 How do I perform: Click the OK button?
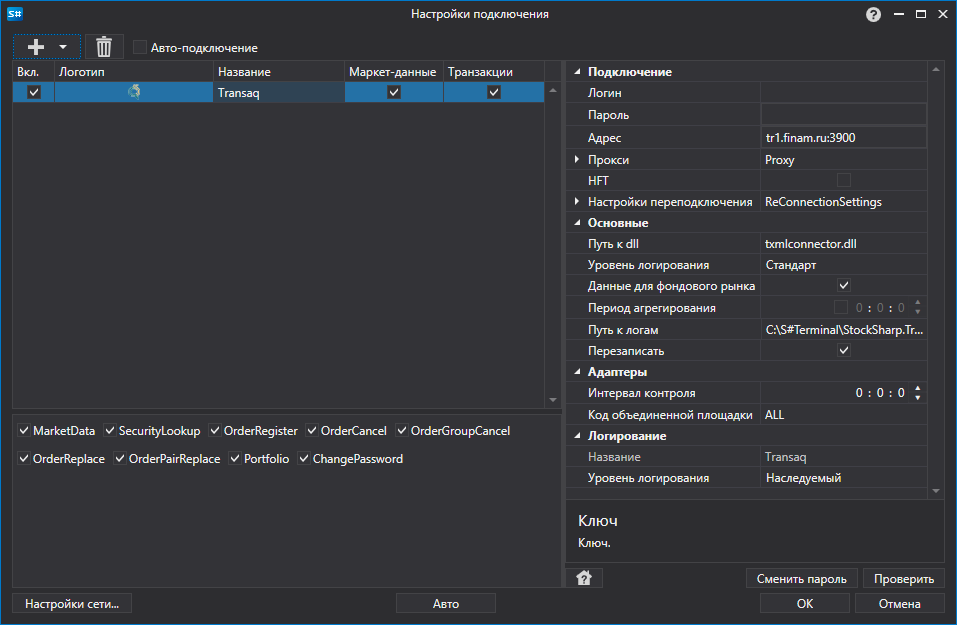804,603
